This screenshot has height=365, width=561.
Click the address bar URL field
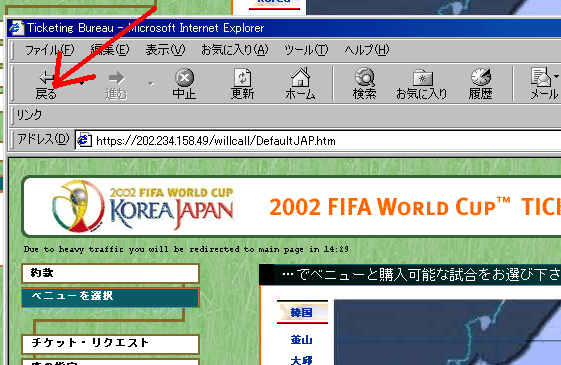(x=318, y=141)
